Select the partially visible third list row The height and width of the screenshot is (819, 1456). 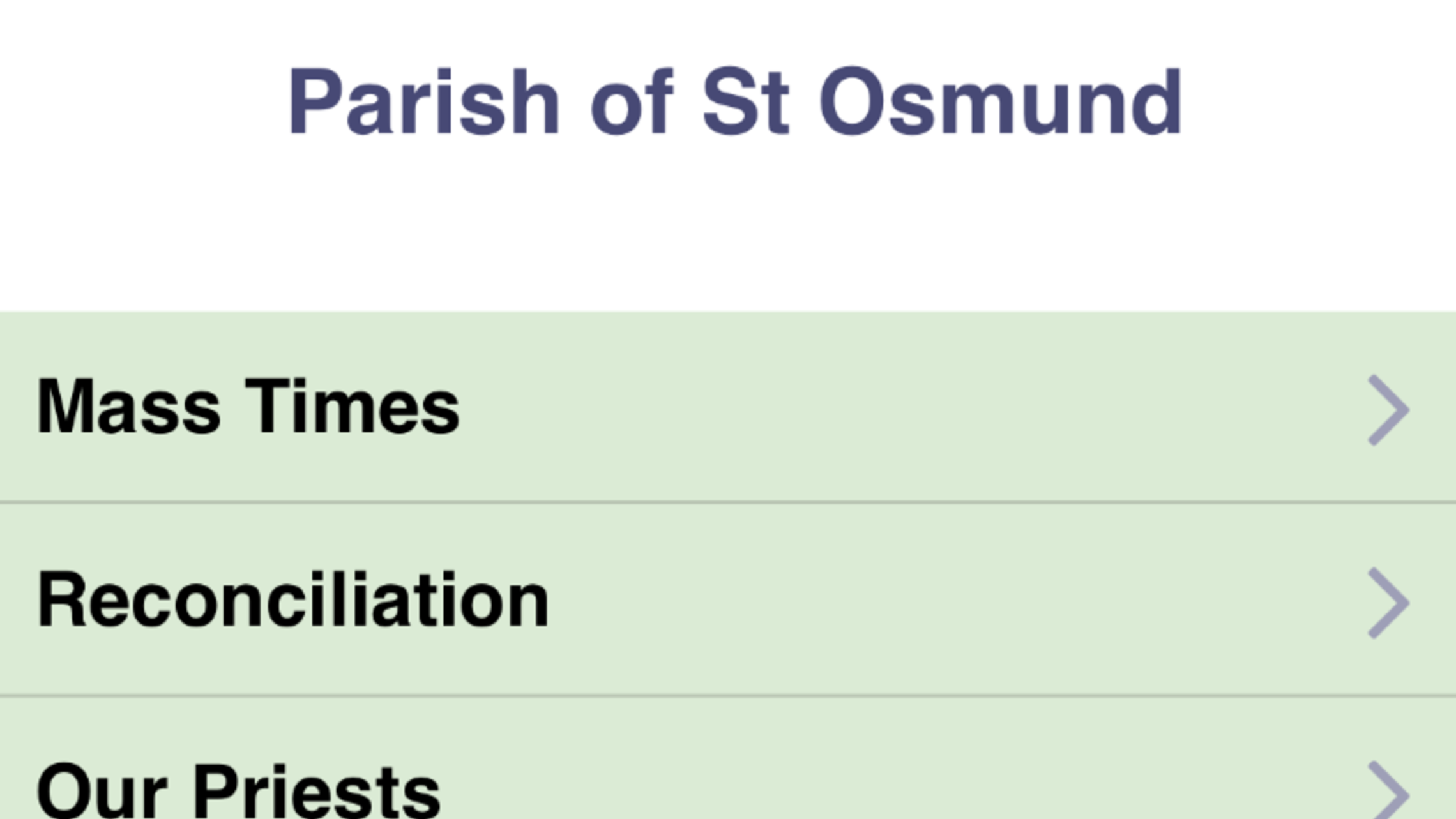point(728,758)
